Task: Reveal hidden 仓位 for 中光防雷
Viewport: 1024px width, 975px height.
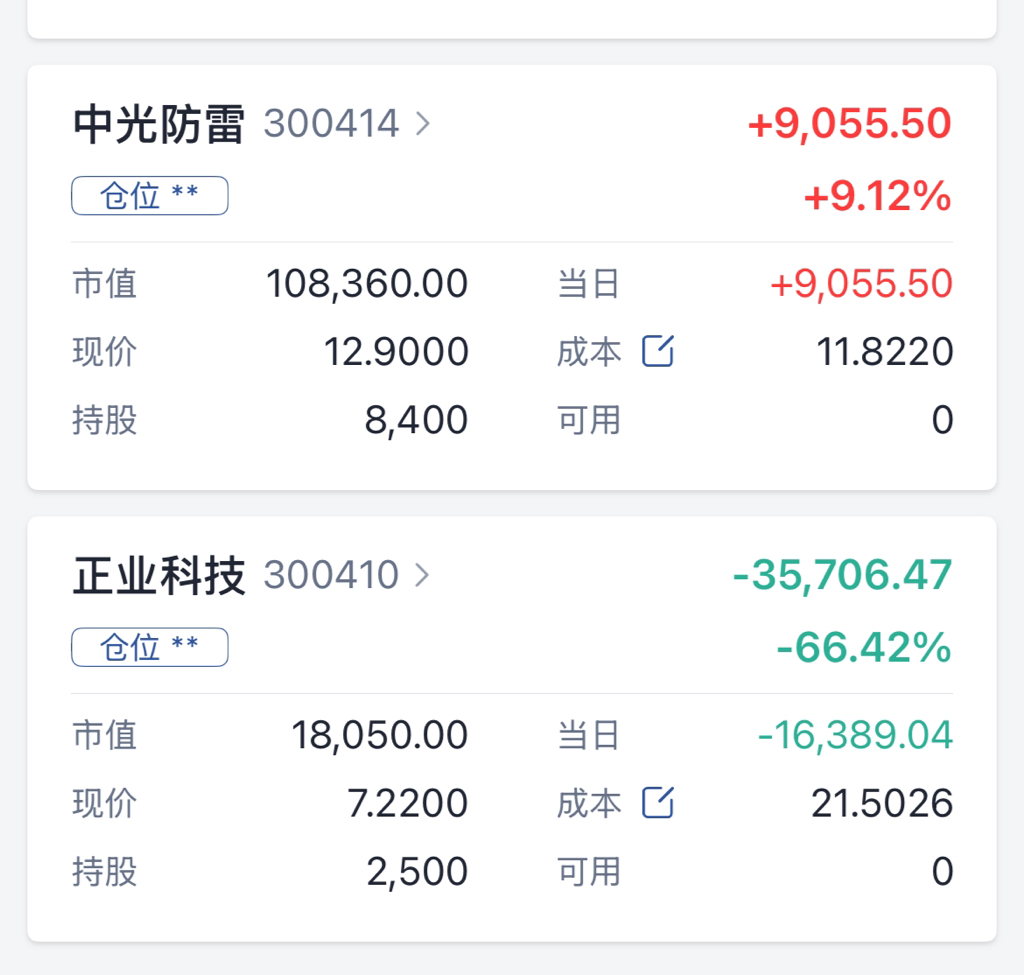Action: pos(150,195)
